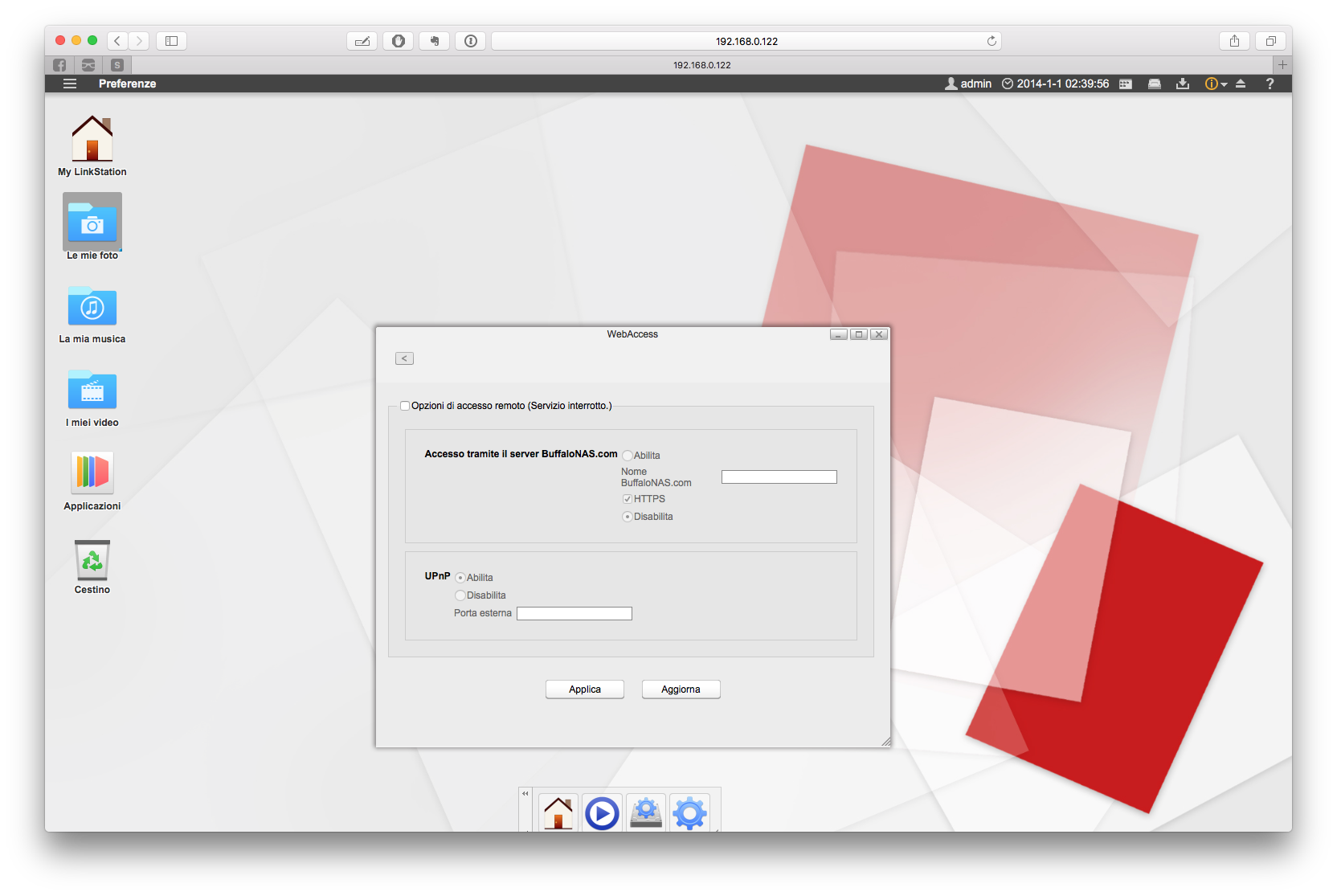Click the drive icon in top bar
This screenshot has width=1337, height=896.
pos(1155,84)
